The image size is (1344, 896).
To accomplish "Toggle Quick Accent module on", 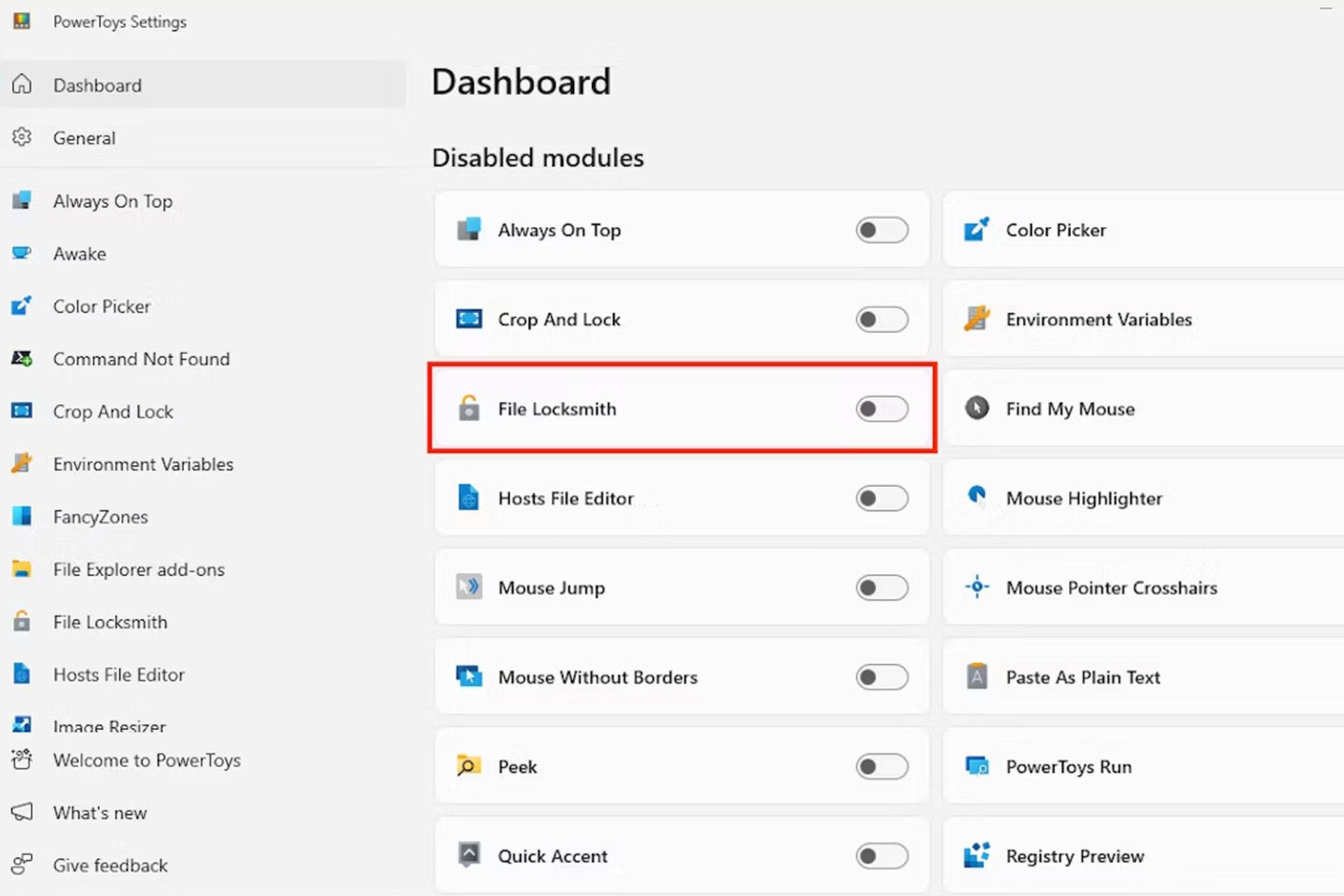I will (881, 855).
